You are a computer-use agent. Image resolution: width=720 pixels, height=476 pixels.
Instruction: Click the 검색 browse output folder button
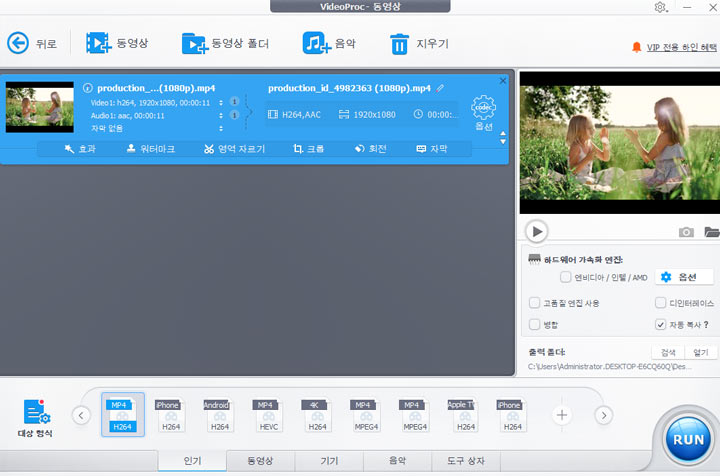tap(668, 353)
